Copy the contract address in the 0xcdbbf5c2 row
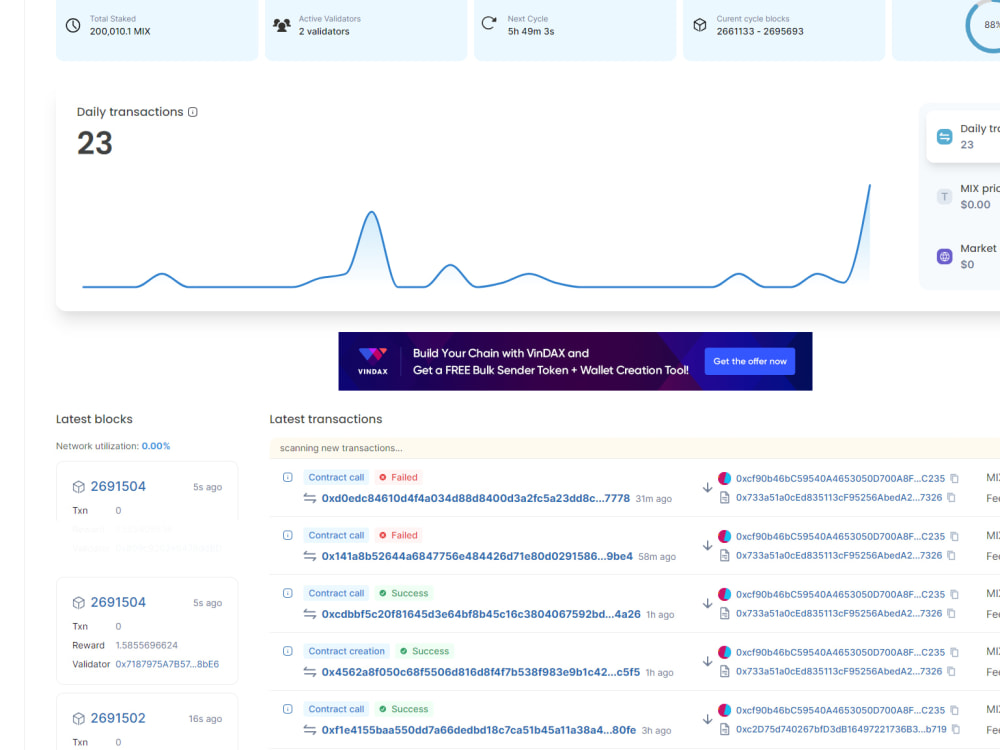This screenshot has height=750, width=1000. click(x=952, y=614)
